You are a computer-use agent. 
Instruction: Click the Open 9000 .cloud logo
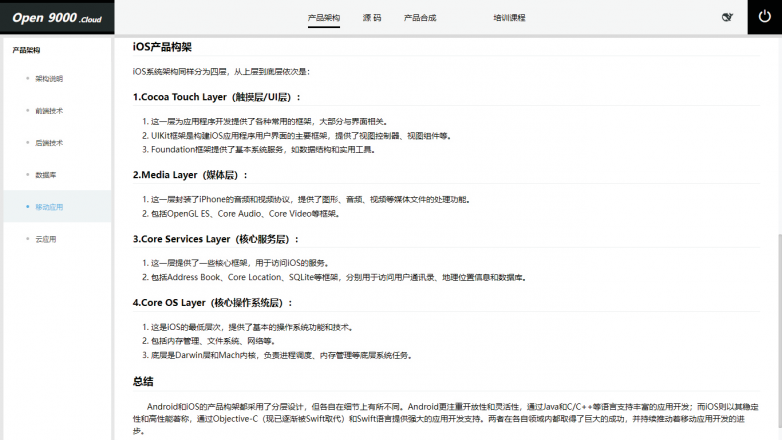pos(57,18)
